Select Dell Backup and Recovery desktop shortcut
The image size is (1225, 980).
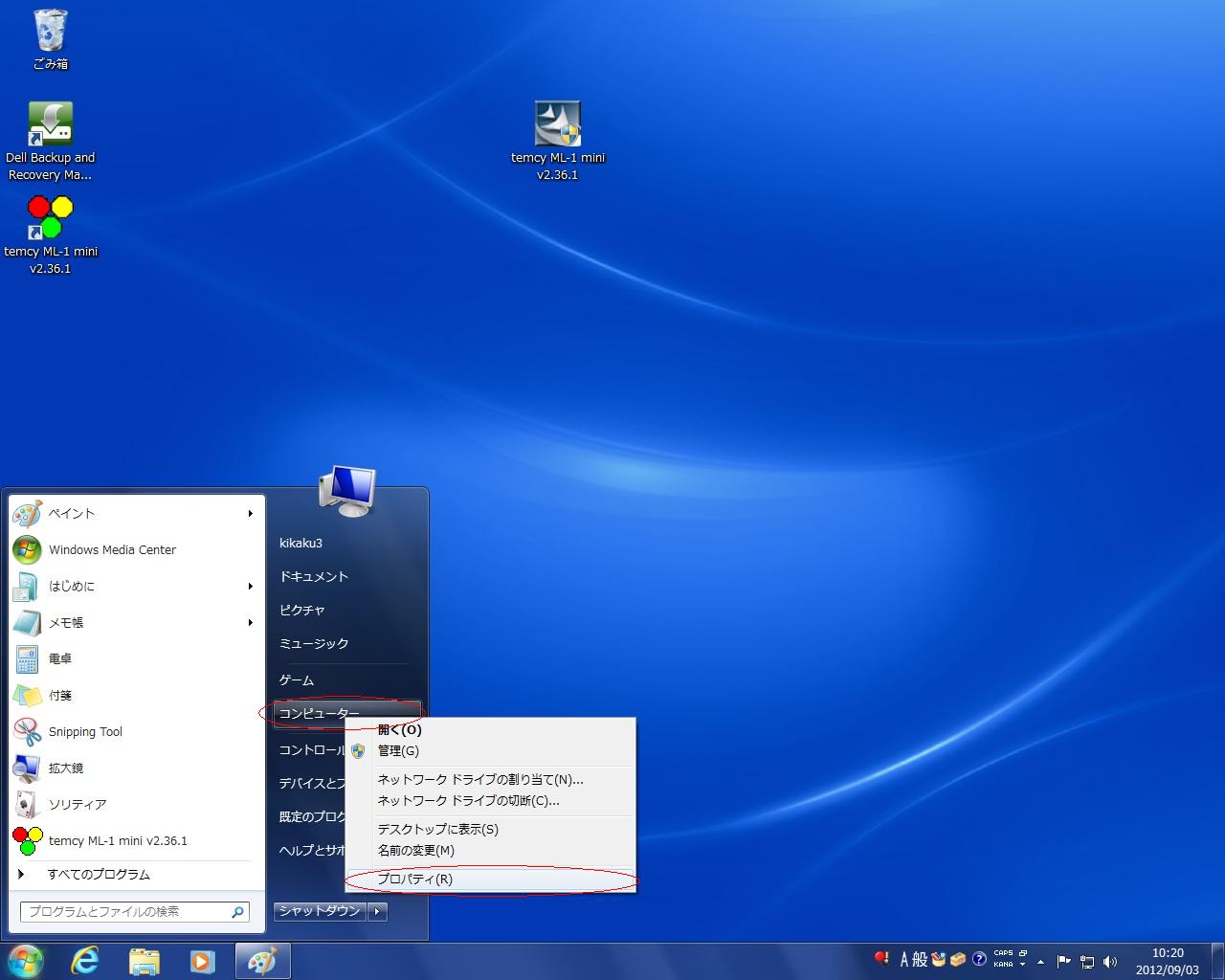(x=51, y=142)
